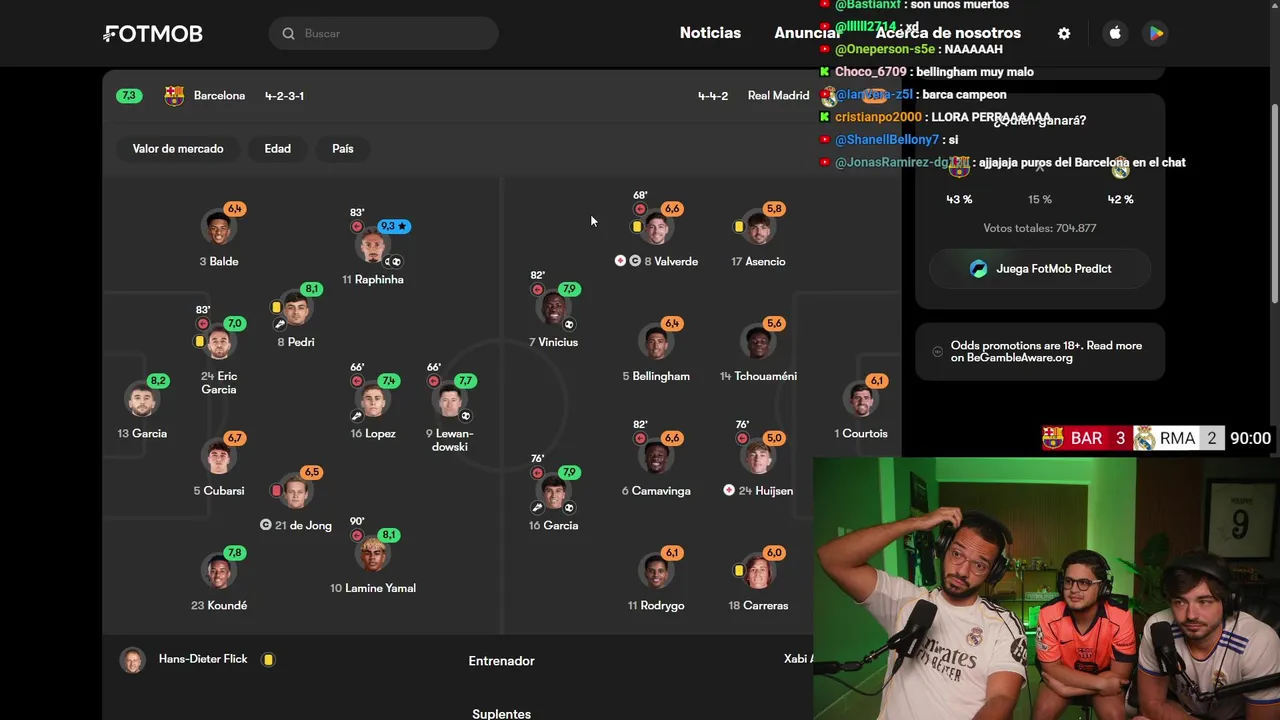The image size is (1280, 720).
Task: Click Valverde's captain badge icon
Action: click(635, 261)
